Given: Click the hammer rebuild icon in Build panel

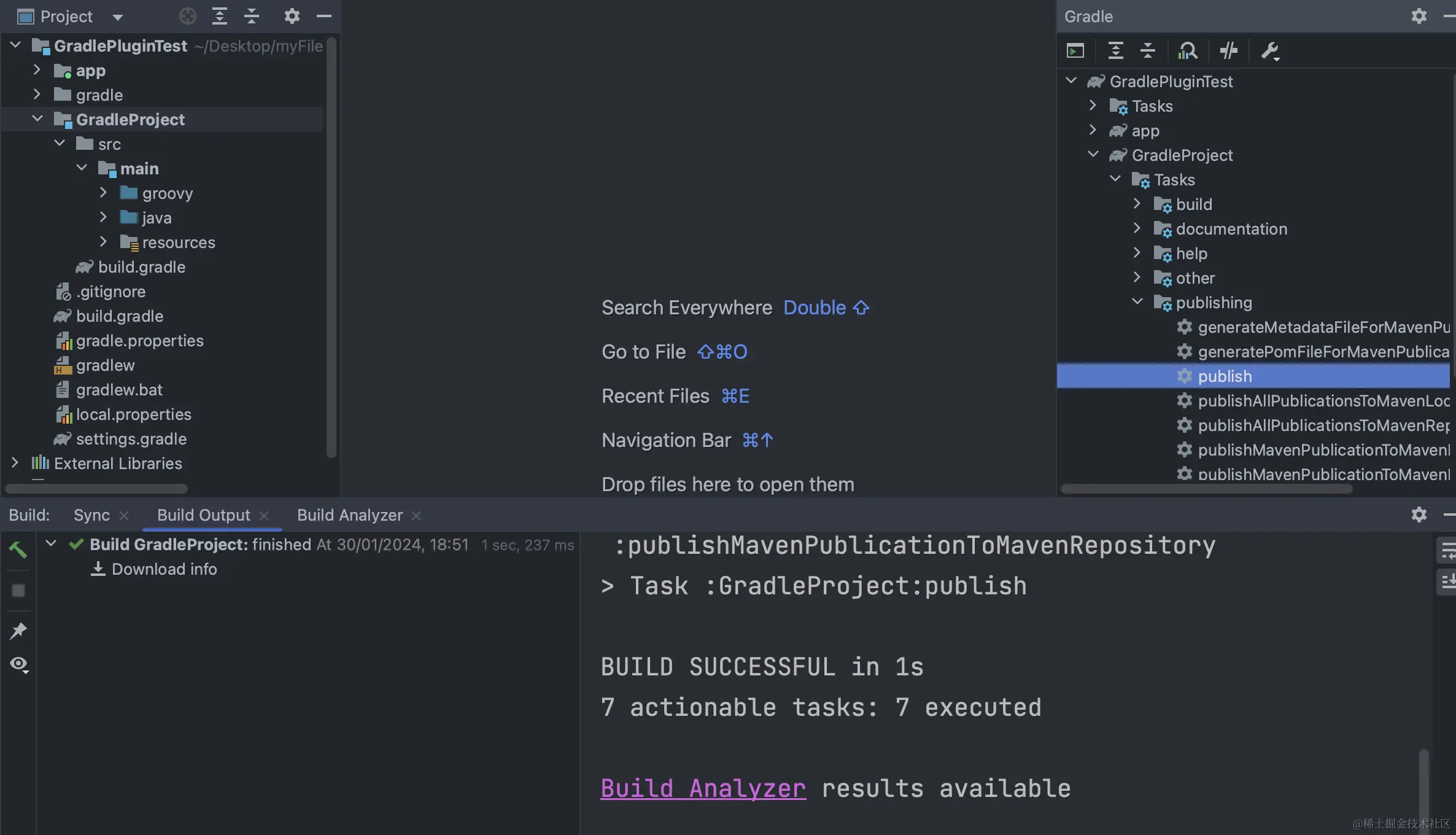Looking at the screenshot, I should (18, 550).
